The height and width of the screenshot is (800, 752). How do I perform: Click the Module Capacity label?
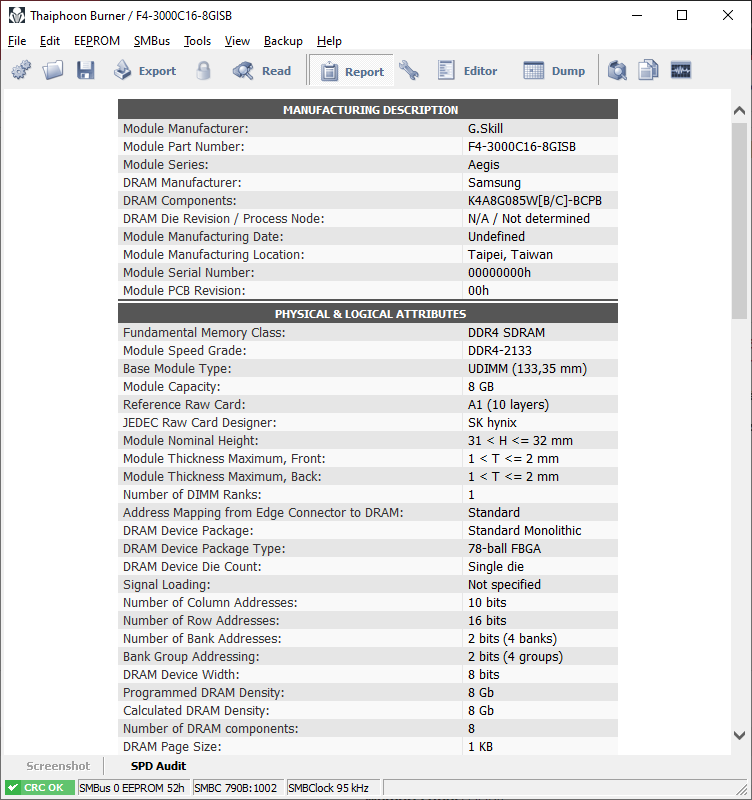(171, 387)
